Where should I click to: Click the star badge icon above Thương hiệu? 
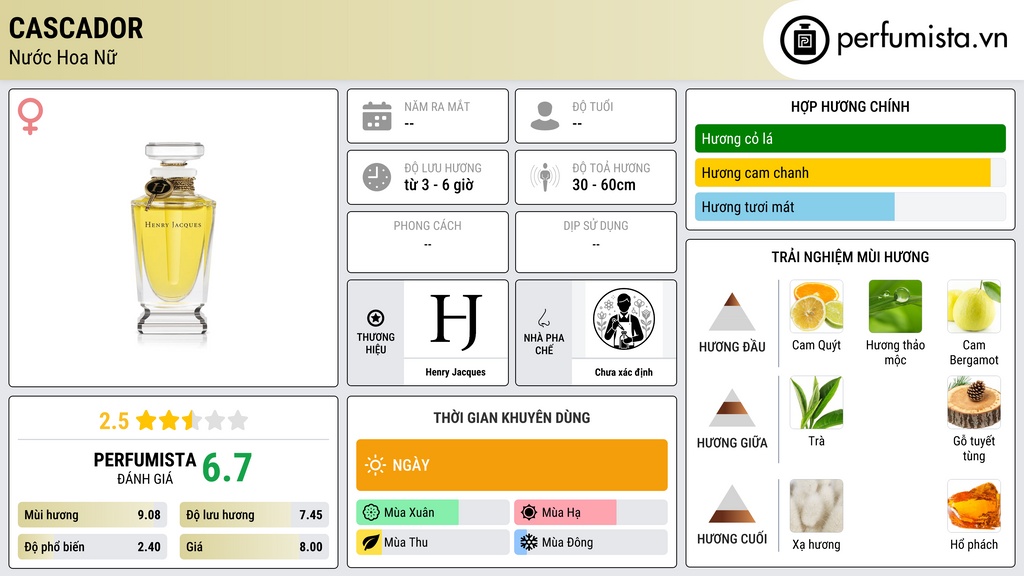point(376,318)
